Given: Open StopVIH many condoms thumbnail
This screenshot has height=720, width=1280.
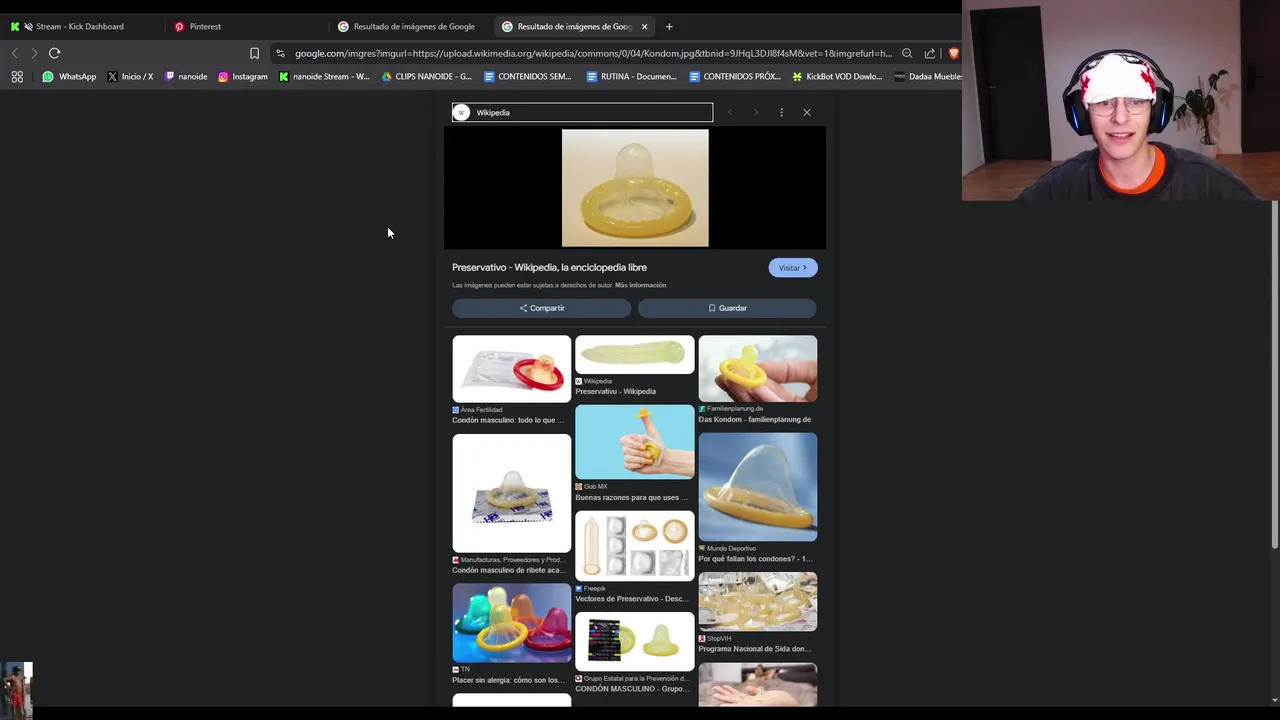Looking at the screenshot, I should coord(757,602).
